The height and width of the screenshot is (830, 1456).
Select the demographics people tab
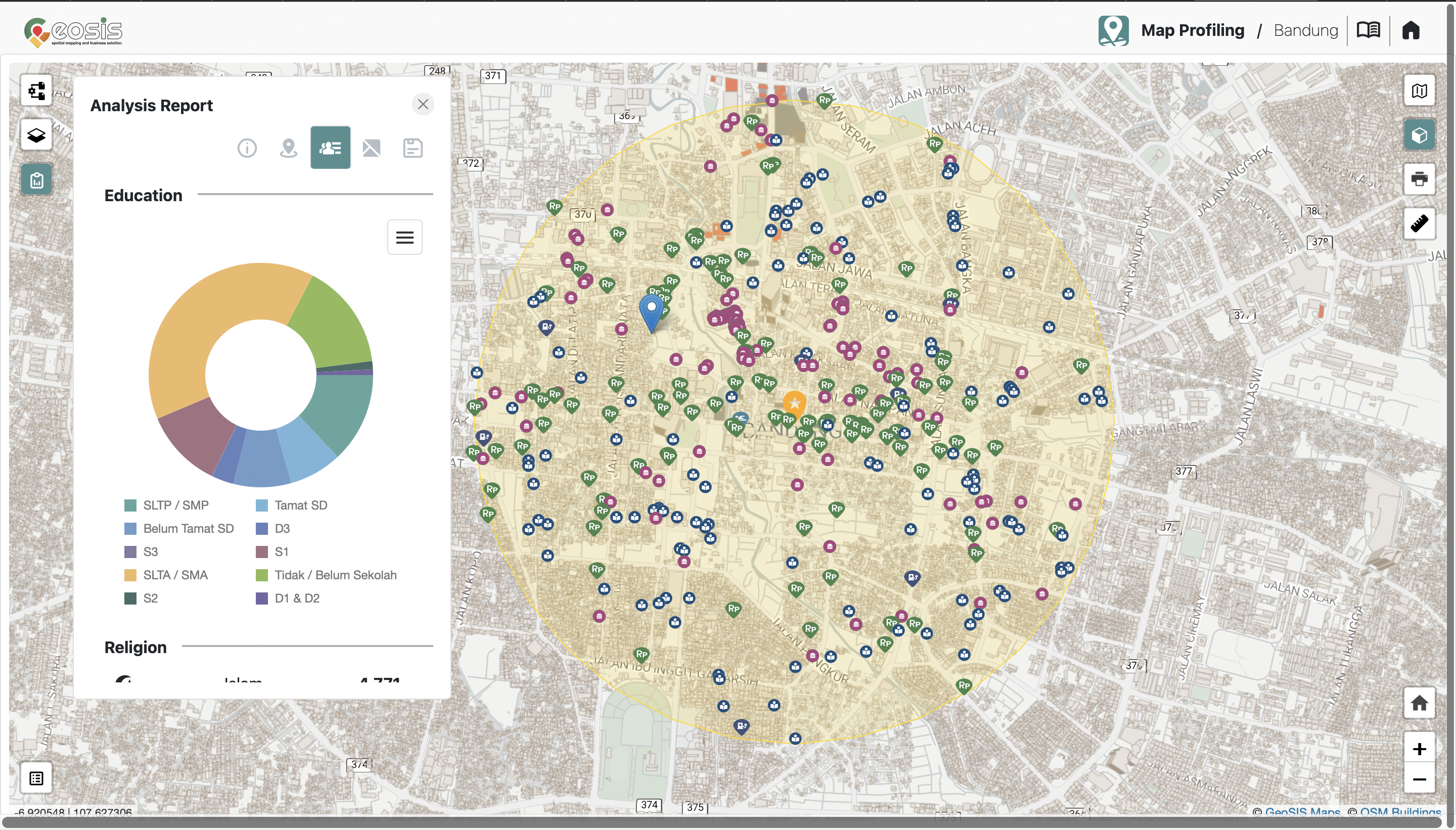coord(330,148)
